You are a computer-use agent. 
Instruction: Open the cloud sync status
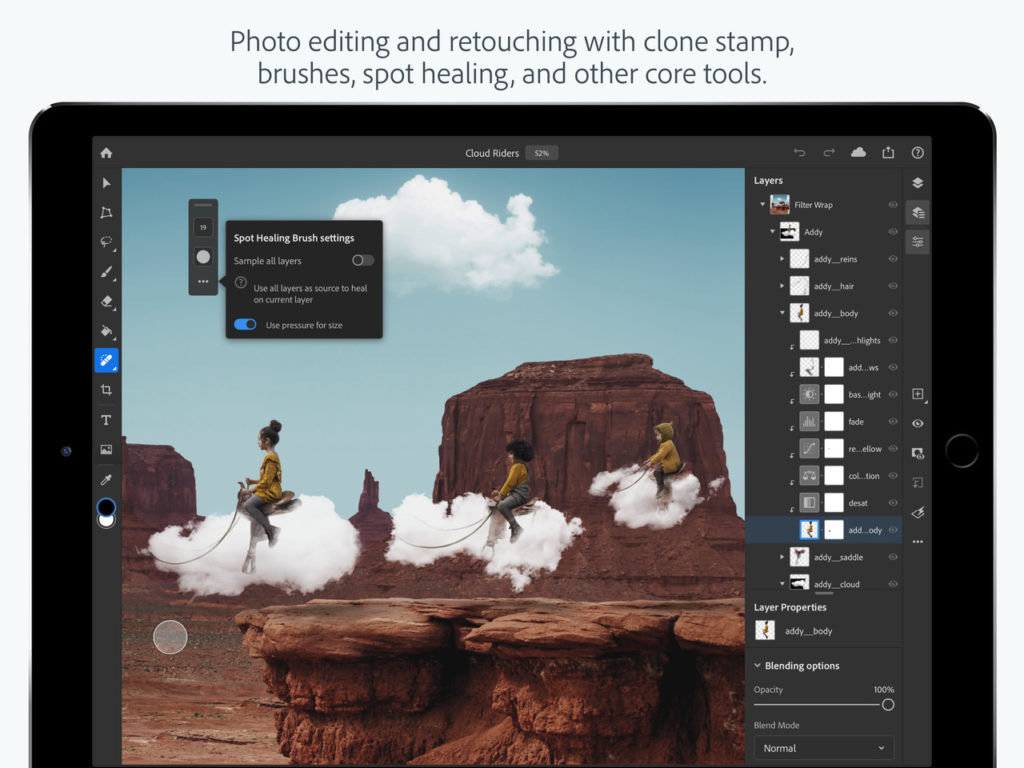tap(859, 152)
